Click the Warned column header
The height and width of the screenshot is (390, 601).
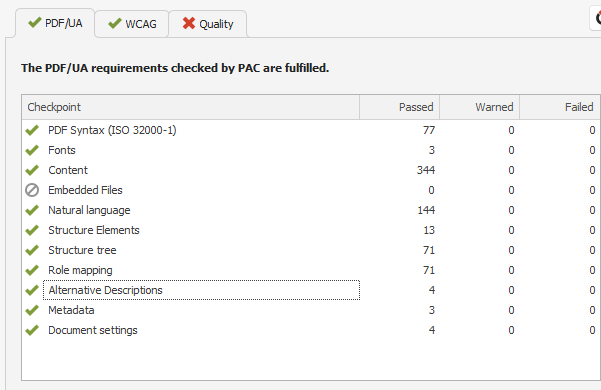(479, 107)
